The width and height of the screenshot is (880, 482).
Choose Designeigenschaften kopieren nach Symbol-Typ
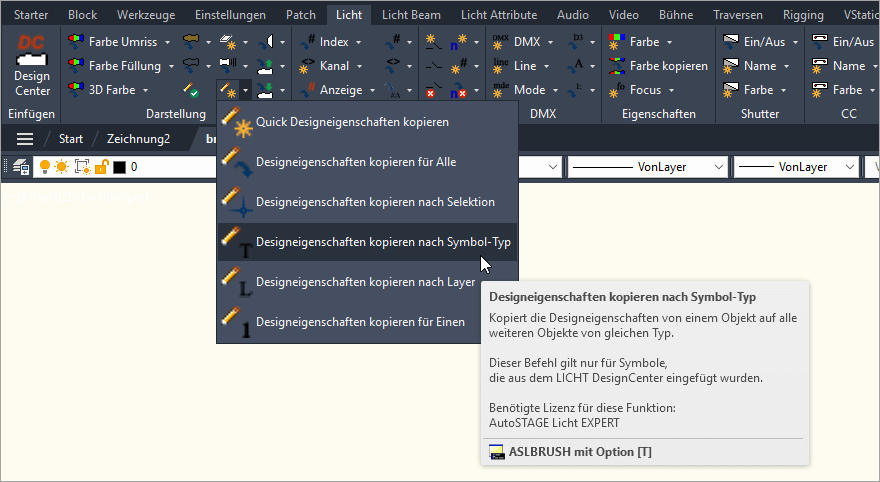368,242
